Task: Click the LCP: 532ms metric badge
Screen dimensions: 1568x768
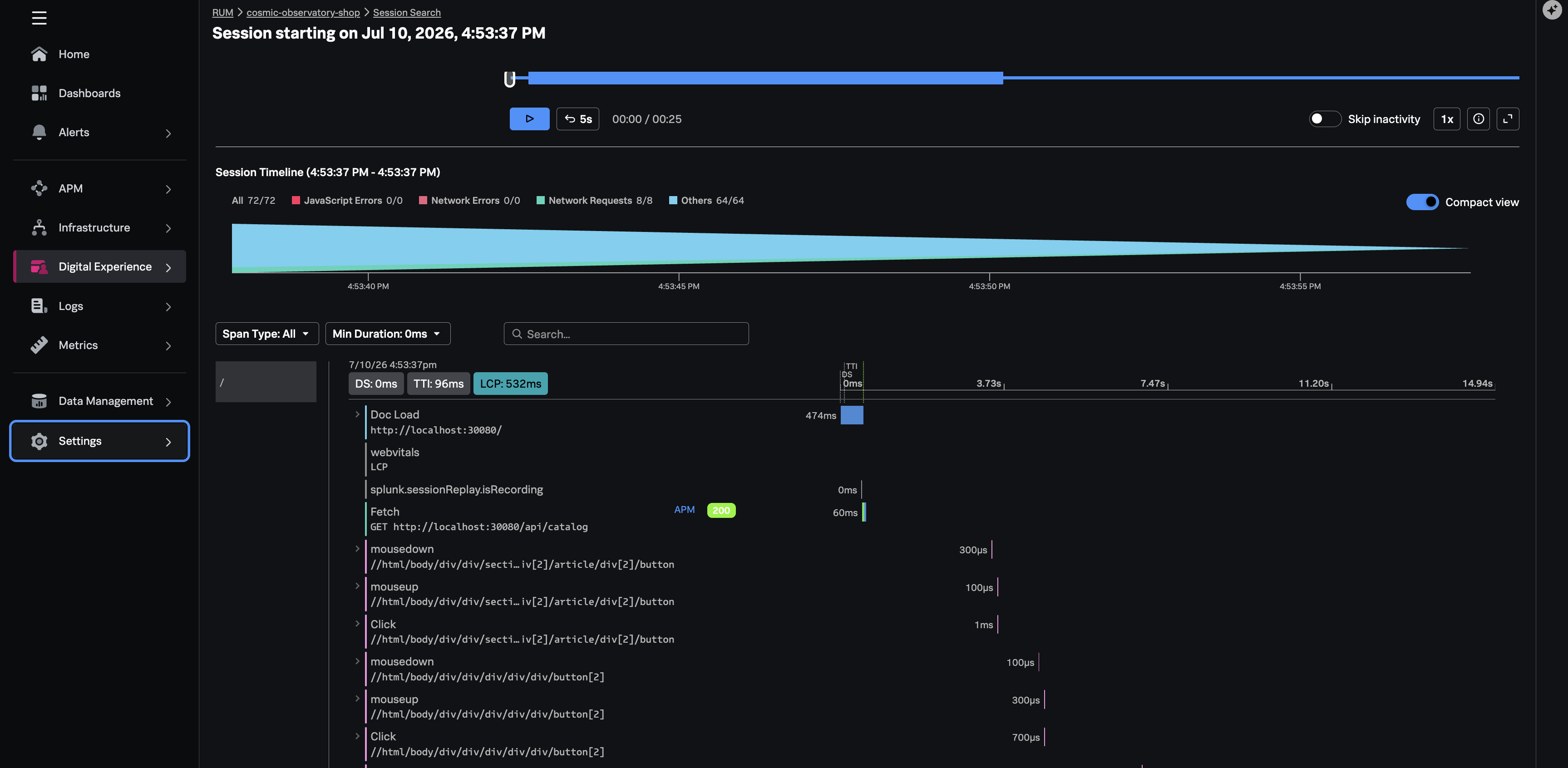Action: click(511, 384)
